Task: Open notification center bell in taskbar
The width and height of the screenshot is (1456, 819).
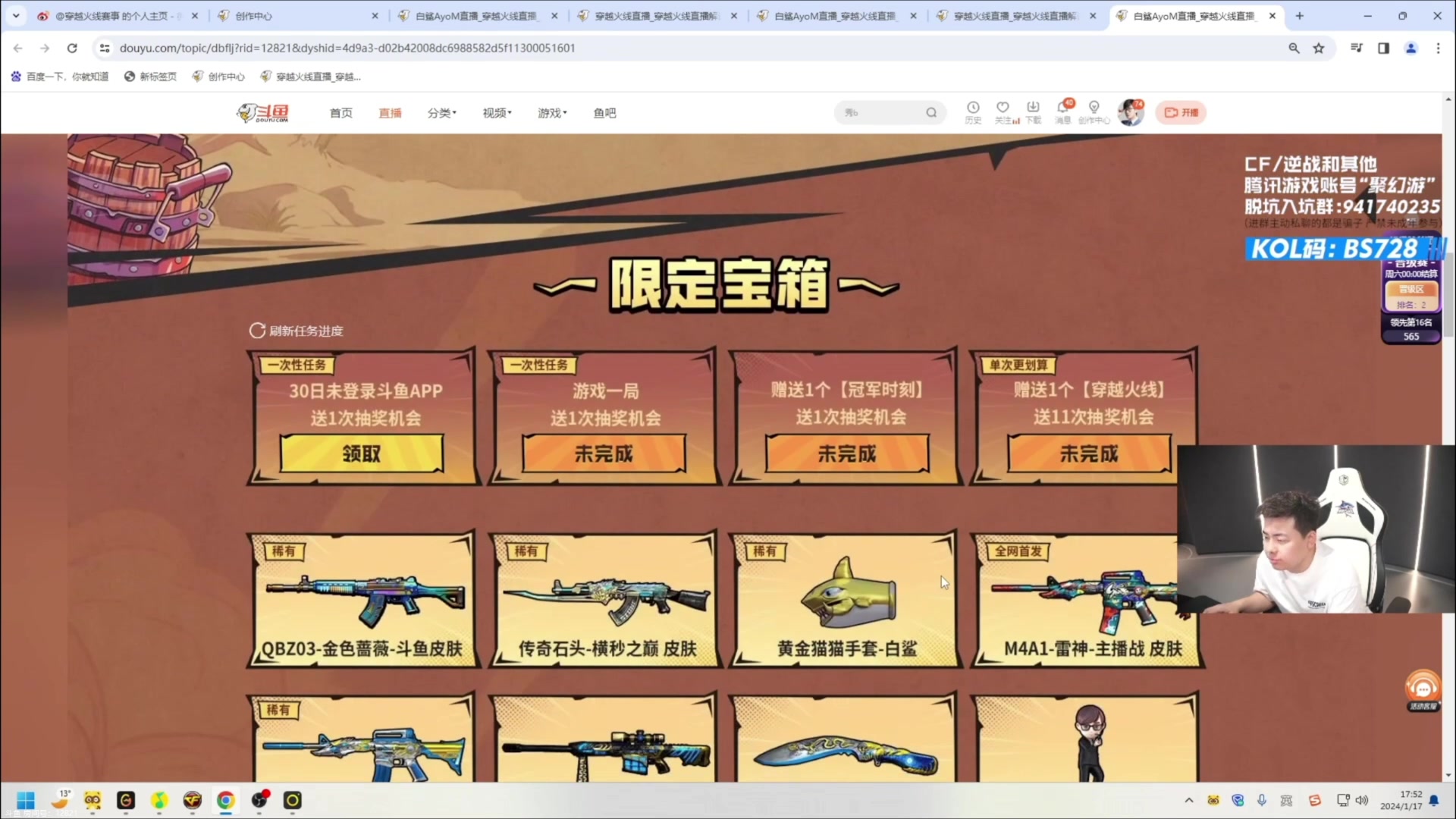Action: coord(1434,800)
